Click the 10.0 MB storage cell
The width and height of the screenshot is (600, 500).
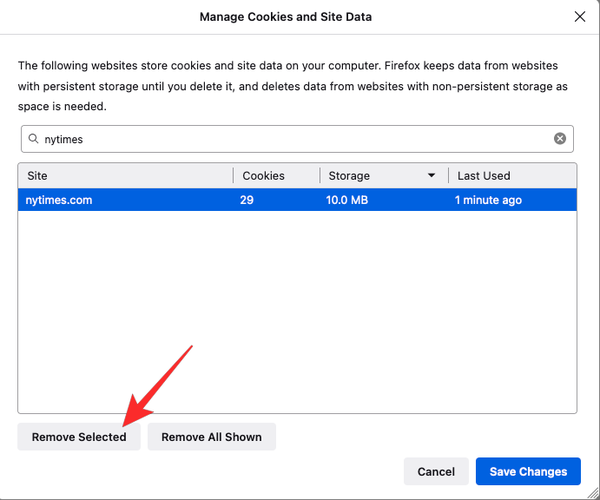click(347, 200)
